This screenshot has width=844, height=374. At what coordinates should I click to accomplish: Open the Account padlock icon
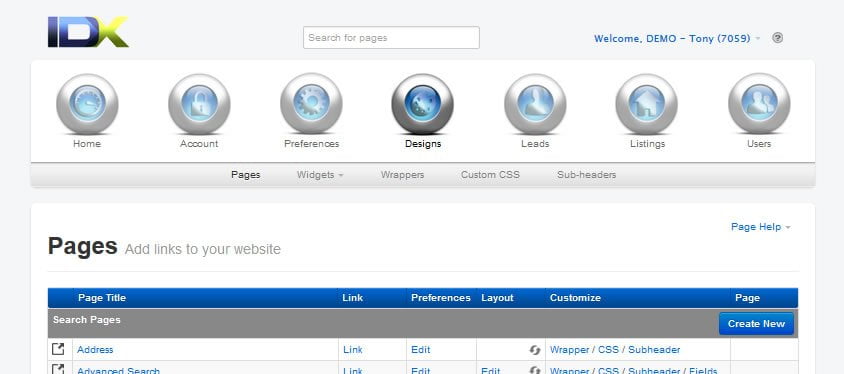click(x=199, y=104)
